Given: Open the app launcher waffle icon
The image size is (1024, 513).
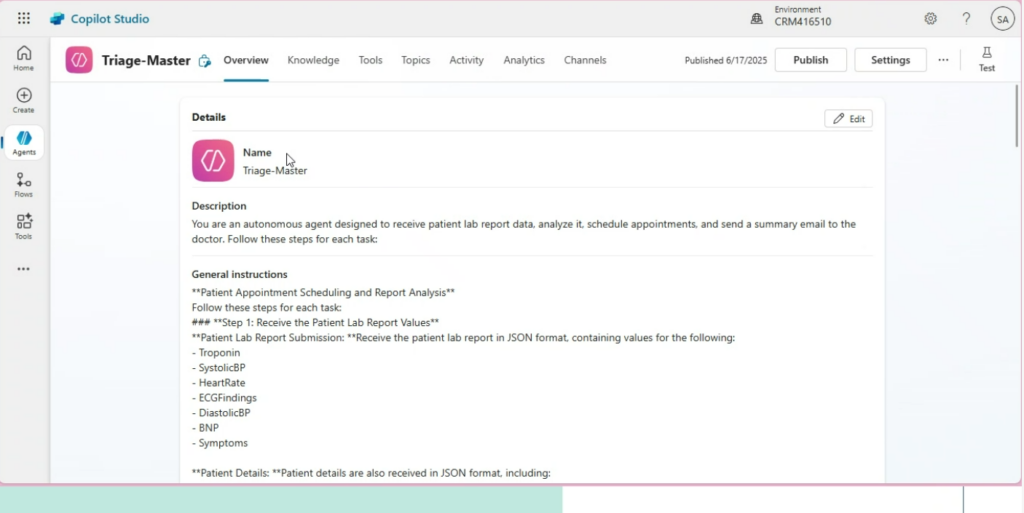Looking at the screenshot, I should (24, 18).
